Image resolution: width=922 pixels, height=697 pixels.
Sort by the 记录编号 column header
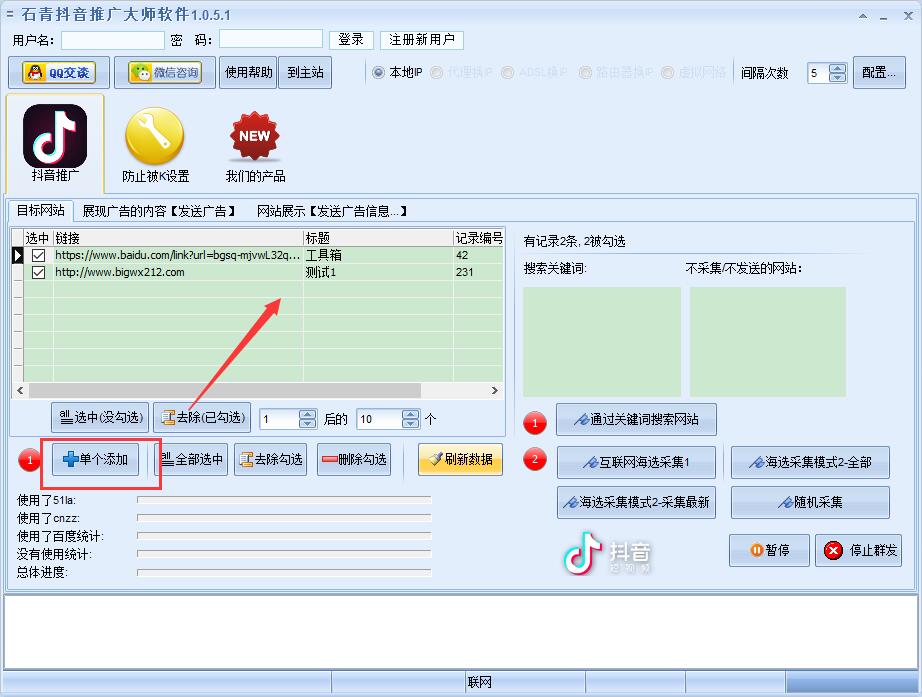click(479, 238)
